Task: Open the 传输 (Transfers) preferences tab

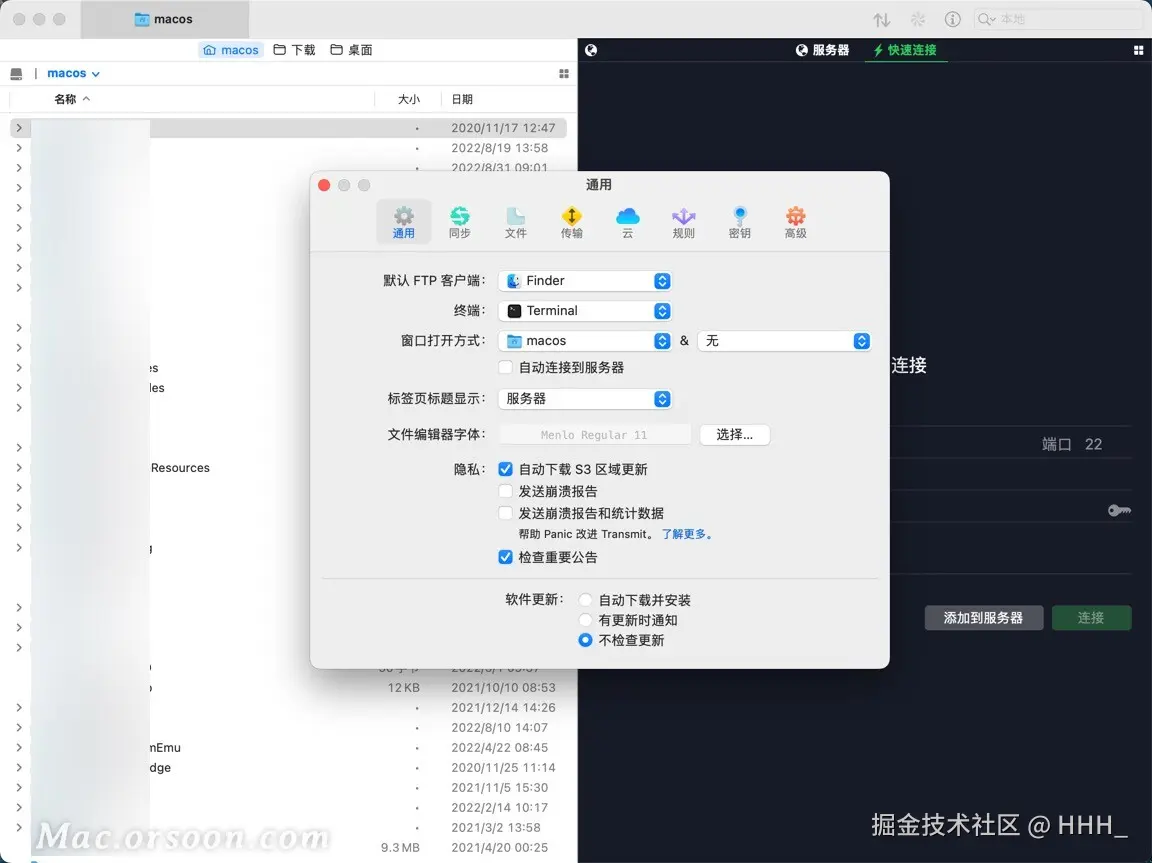Action: coord(571,222)
